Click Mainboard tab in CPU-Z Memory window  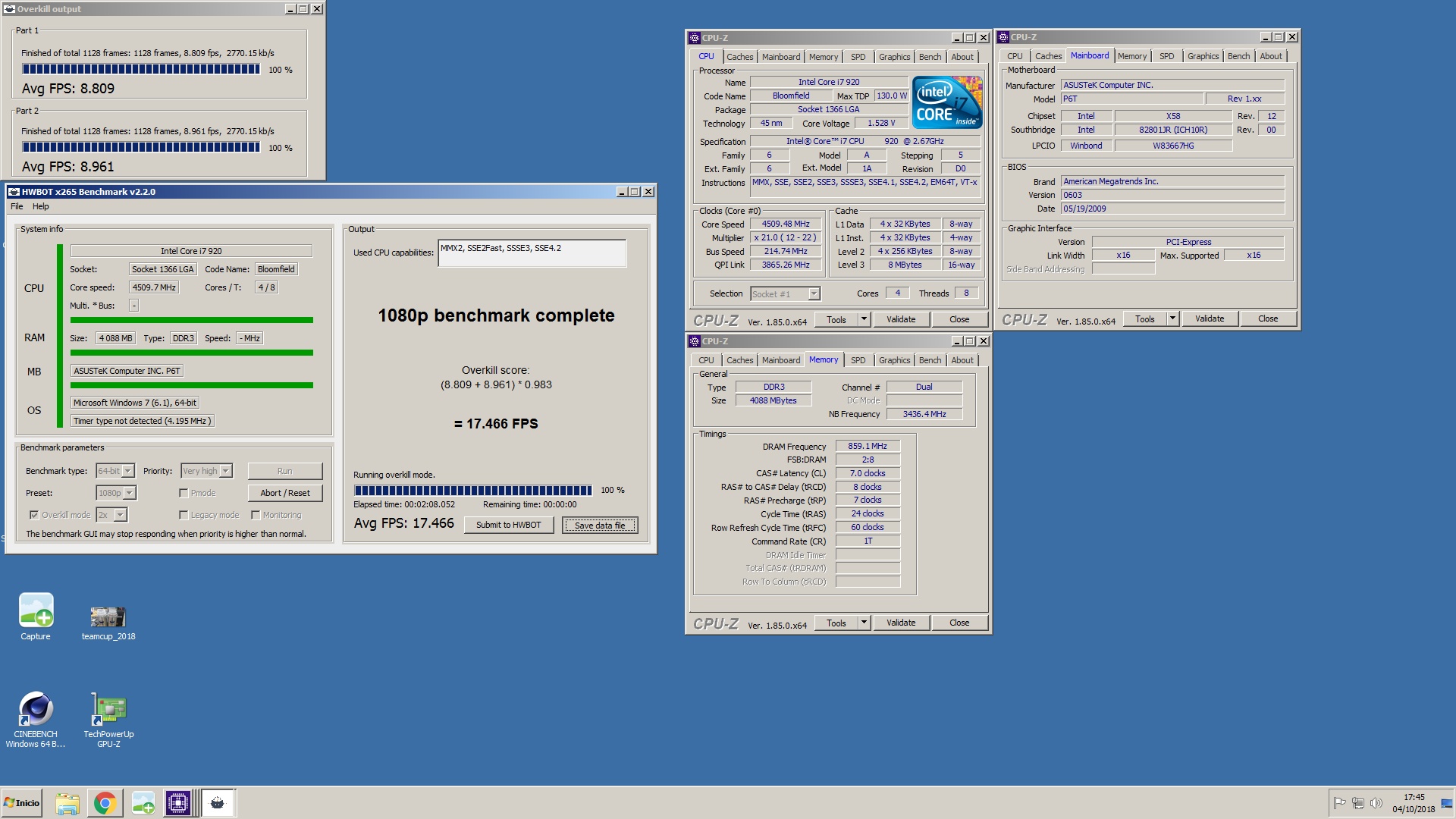pos(780,360)
